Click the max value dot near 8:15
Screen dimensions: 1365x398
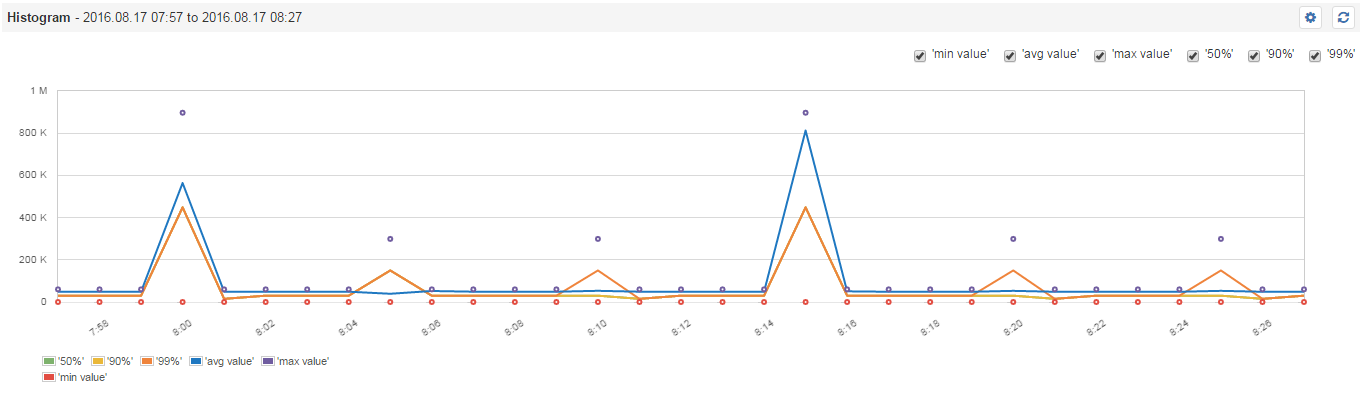[x=805, y=113]
